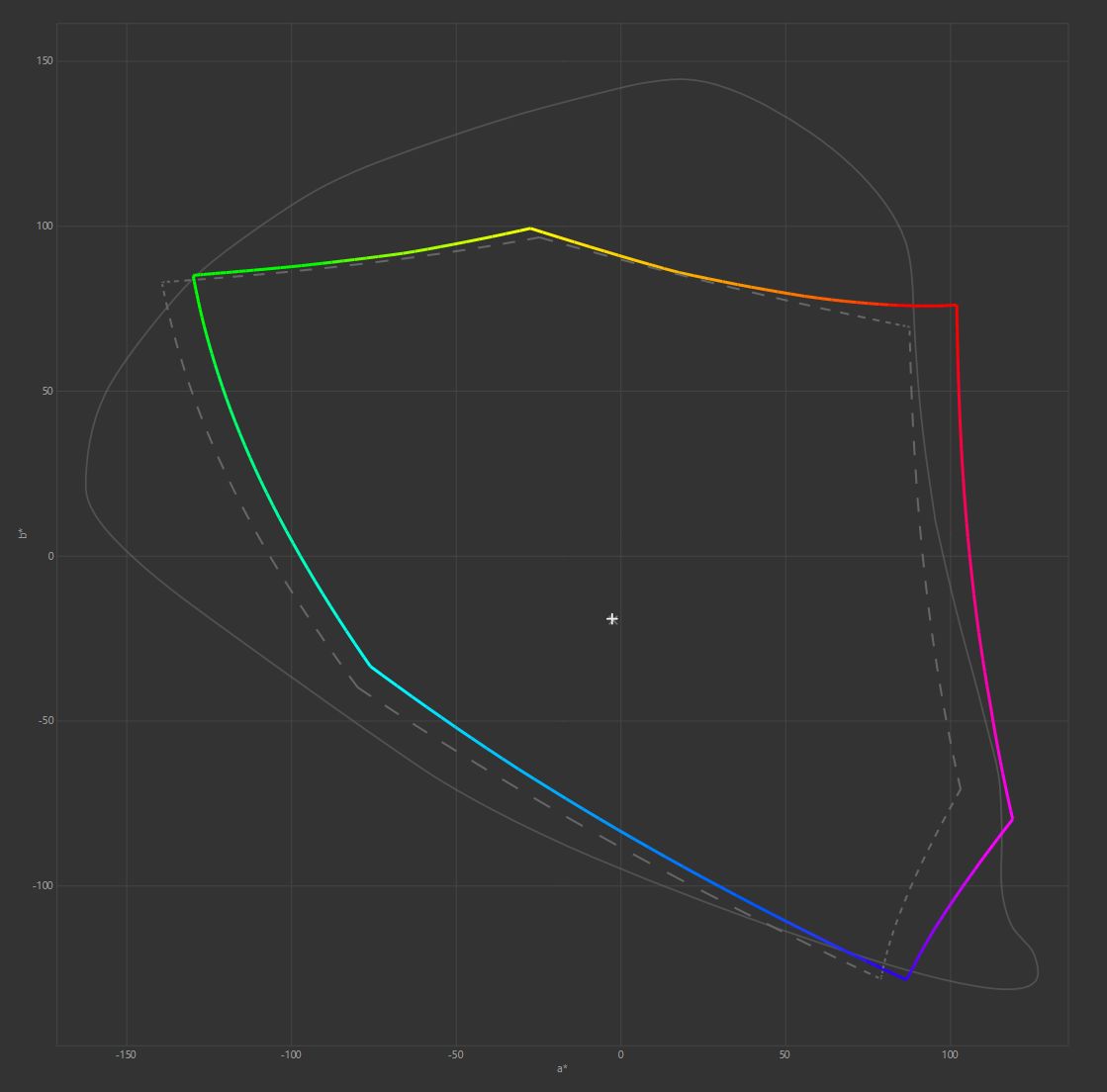Select the magenta vertex of colored gamut
The image size is (1107, 1092).
point(1012,818)
